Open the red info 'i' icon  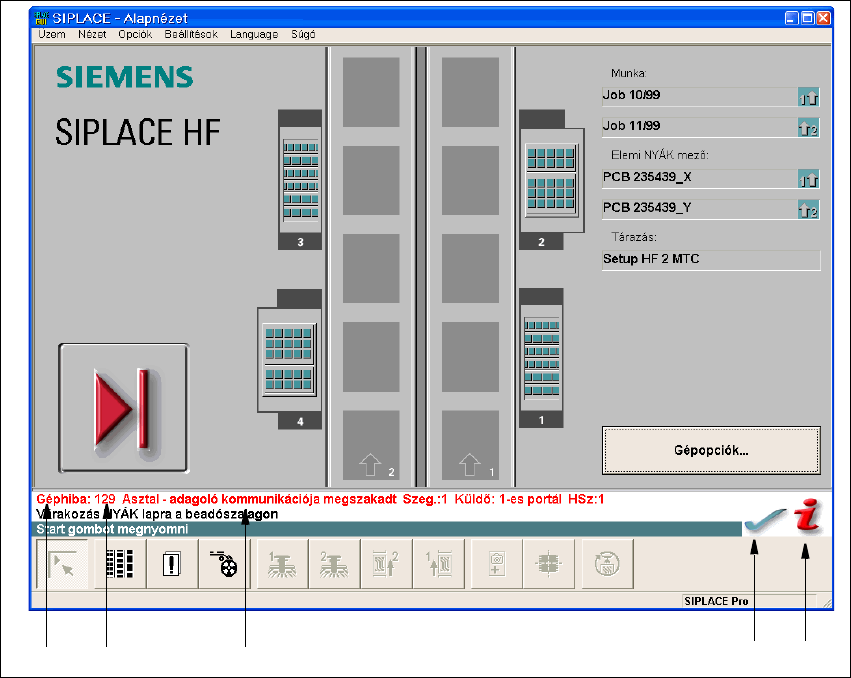point(807,518)
